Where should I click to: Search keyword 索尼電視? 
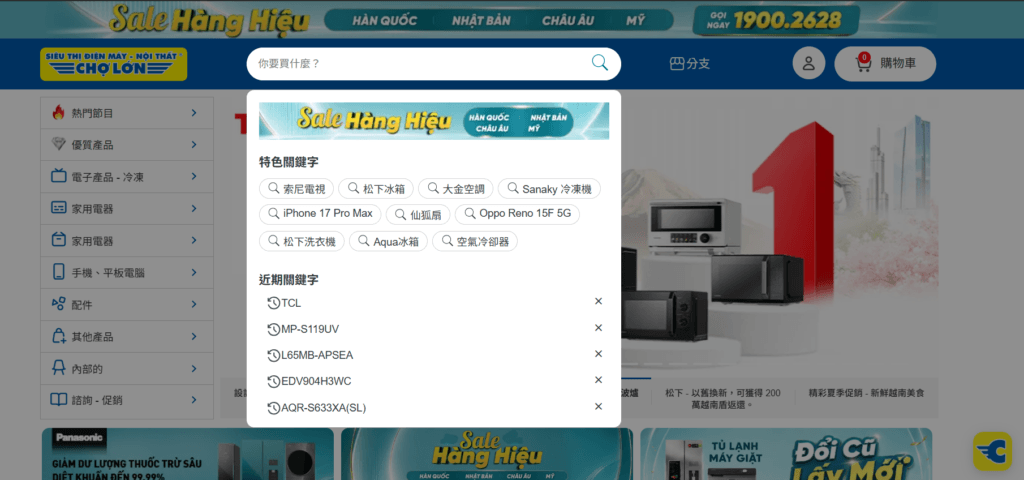click(x=296, y=189)
